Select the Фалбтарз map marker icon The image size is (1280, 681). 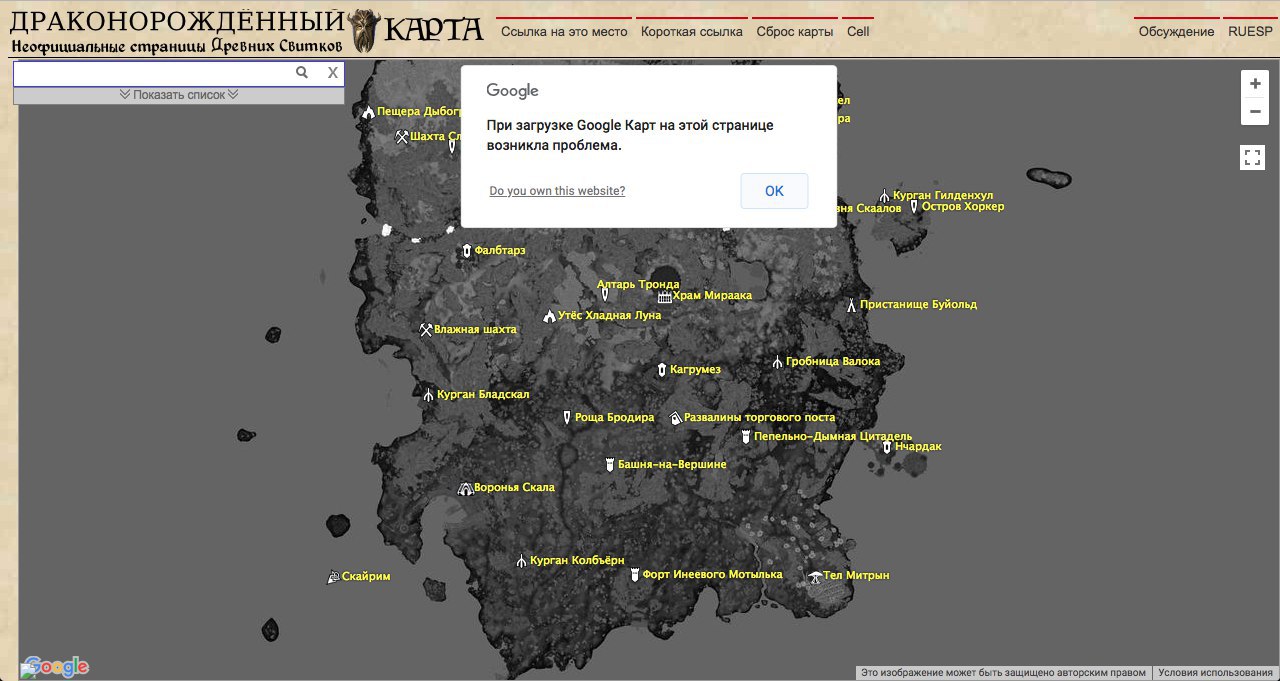point(466,251)
